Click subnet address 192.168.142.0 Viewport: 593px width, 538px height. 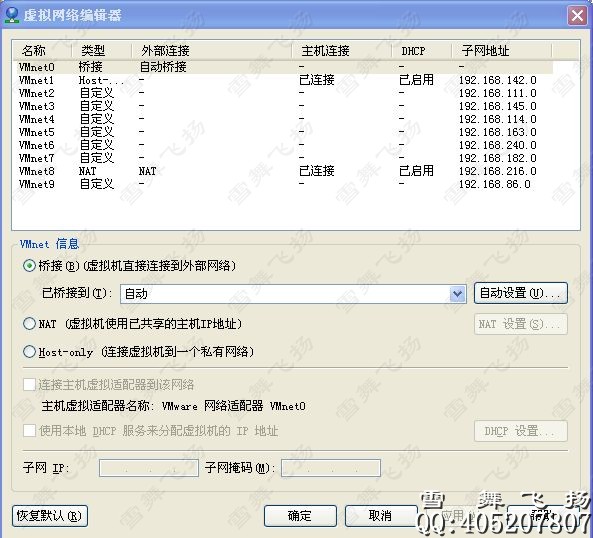[x=498, y=80]
